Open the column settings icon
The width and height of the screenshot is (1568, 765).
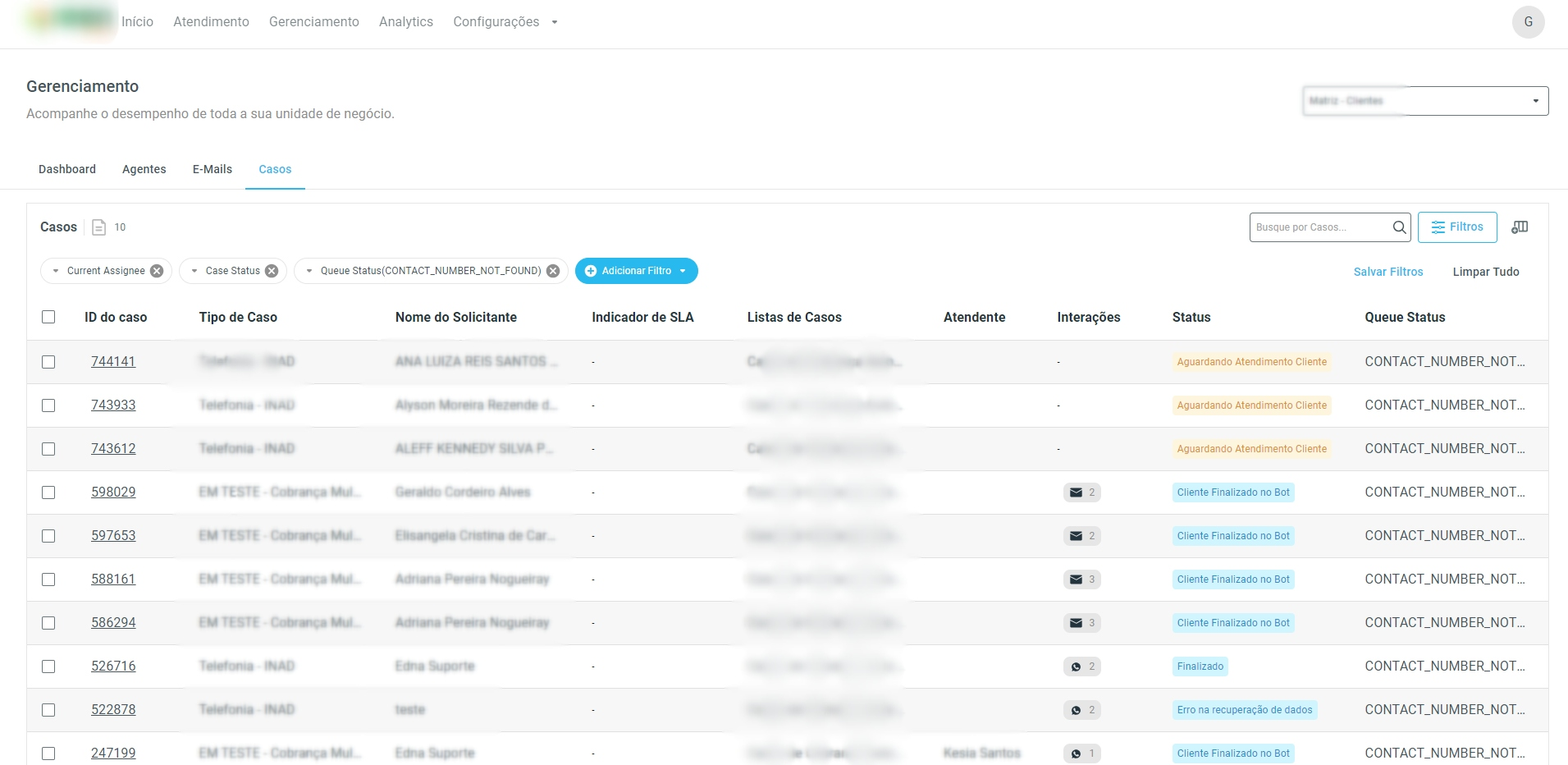pos(1520,227)
